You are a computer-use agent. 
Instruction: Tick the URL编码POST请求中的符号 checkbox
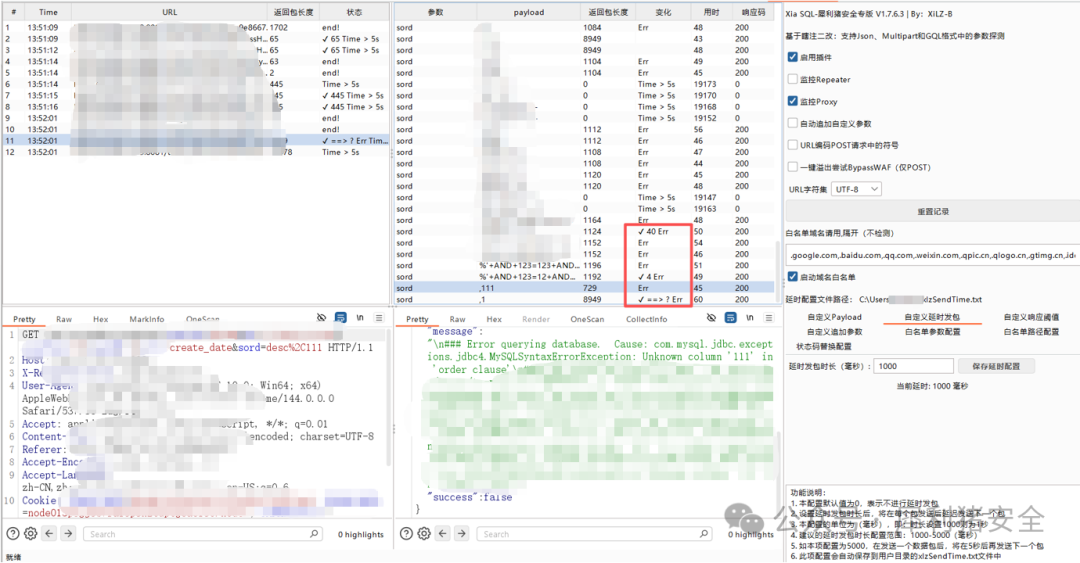pyautogui.click(x=793, y=145)
